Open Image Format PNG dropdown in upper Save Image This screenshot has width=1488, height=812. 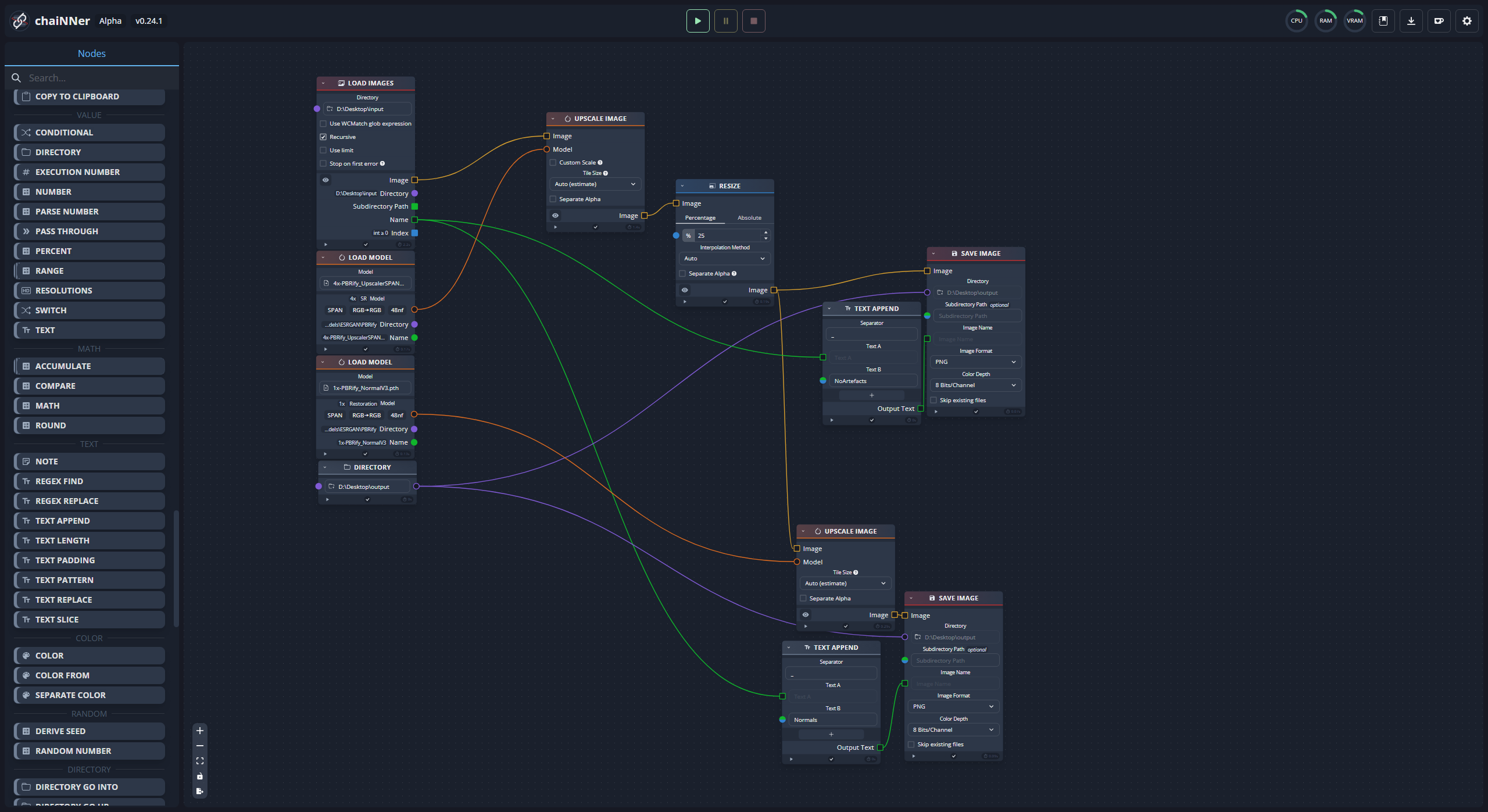975,362
